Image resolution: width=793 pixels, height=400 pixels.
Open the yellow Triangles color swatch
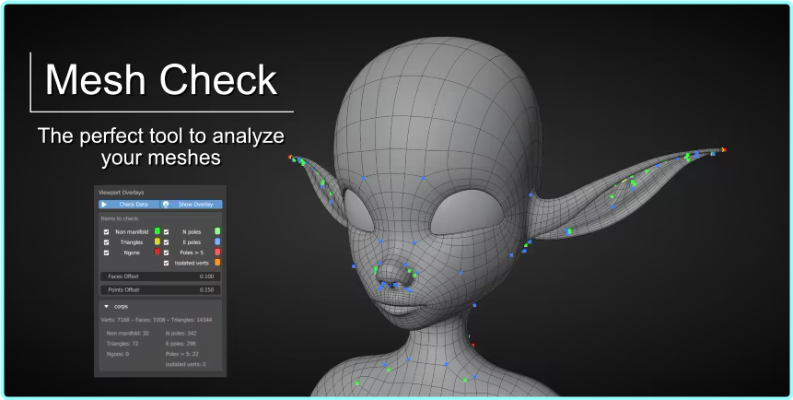(157, 242)
